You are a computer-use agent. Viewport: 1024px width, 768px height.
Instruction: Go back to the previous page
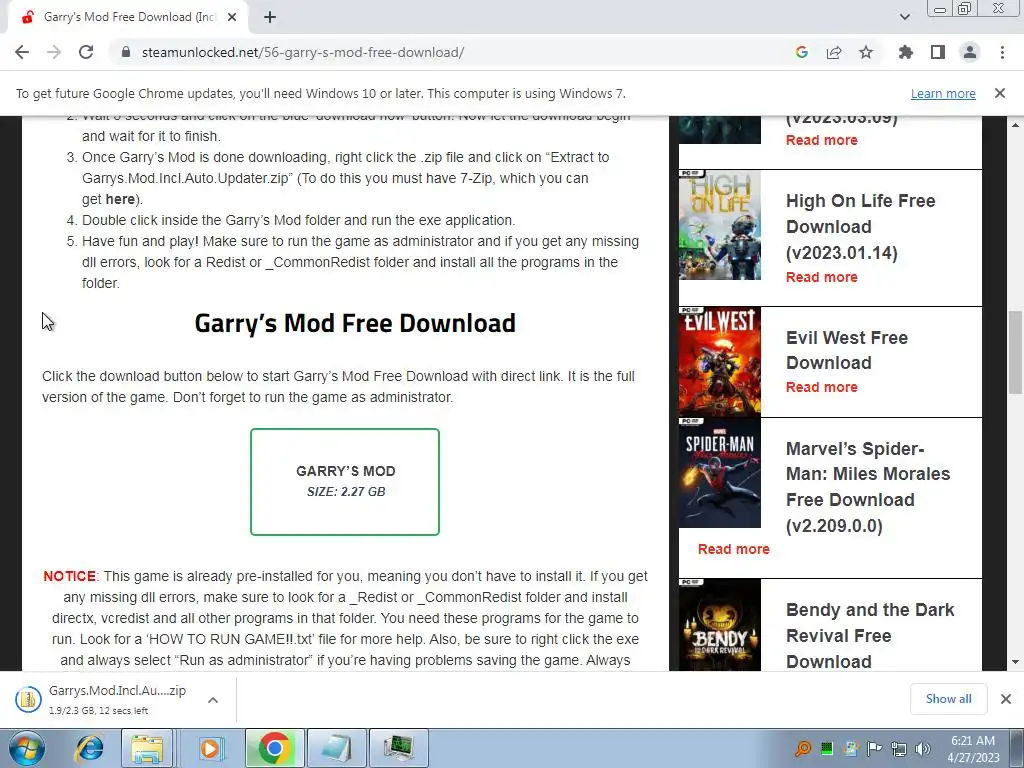pyautogui.click(x=22, y=52)
